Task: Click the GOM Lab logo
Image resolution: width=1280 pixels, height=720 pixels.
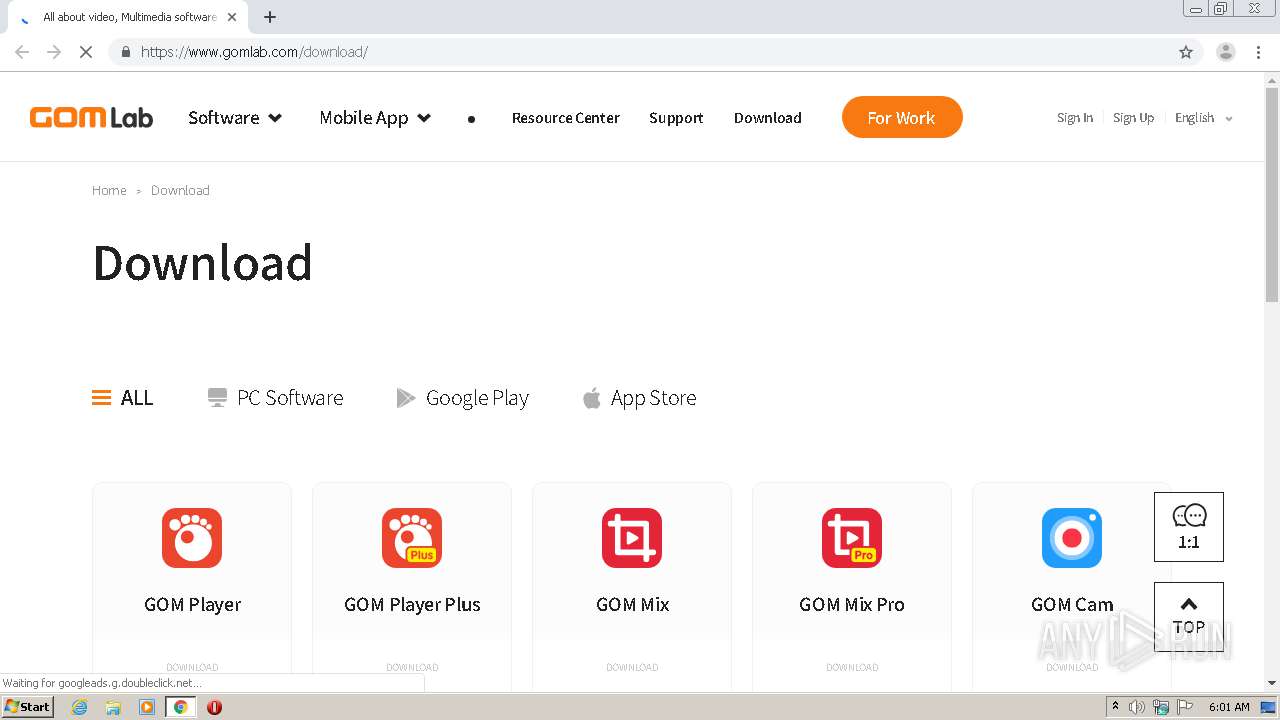Action: pos(91,118)
